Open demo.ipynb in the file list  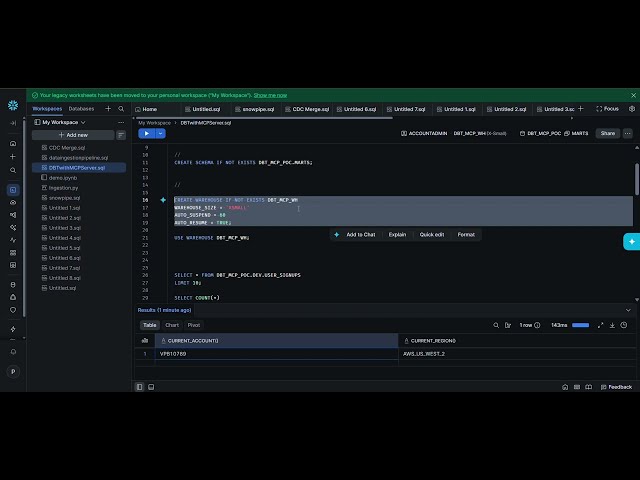(x=63, y=178)
